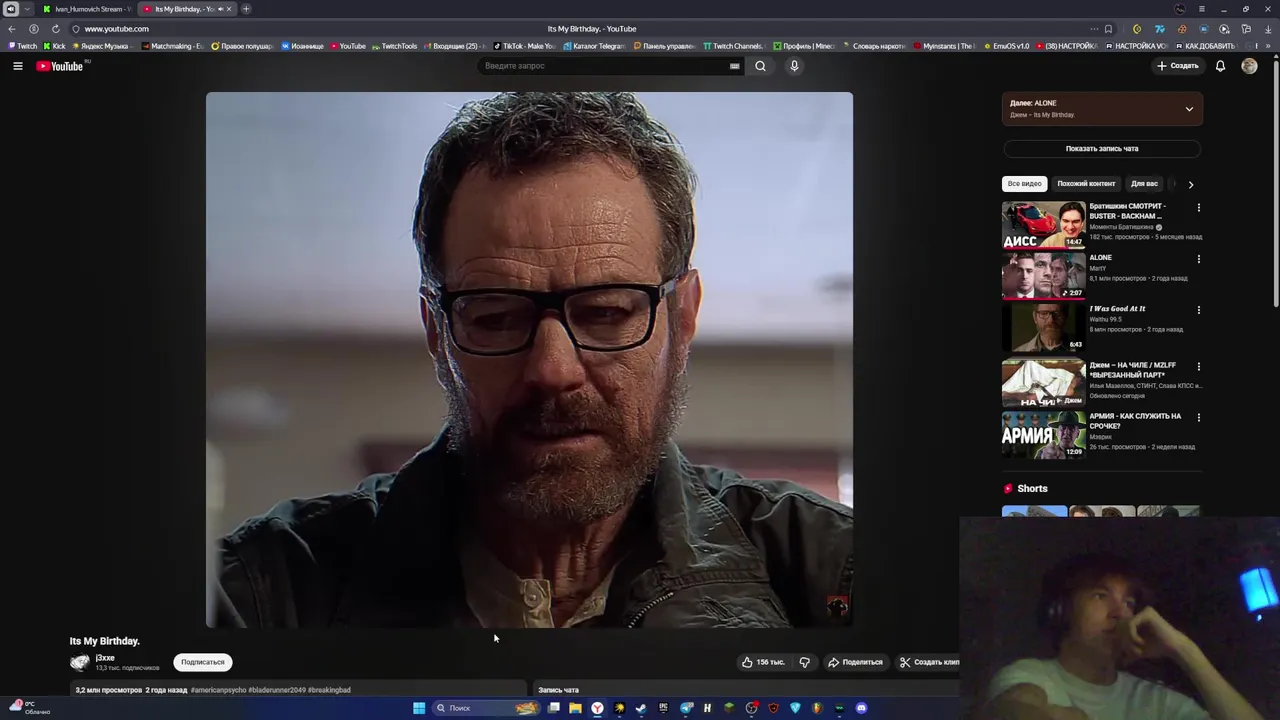Click Показать запись чата button

[1102, 149]
